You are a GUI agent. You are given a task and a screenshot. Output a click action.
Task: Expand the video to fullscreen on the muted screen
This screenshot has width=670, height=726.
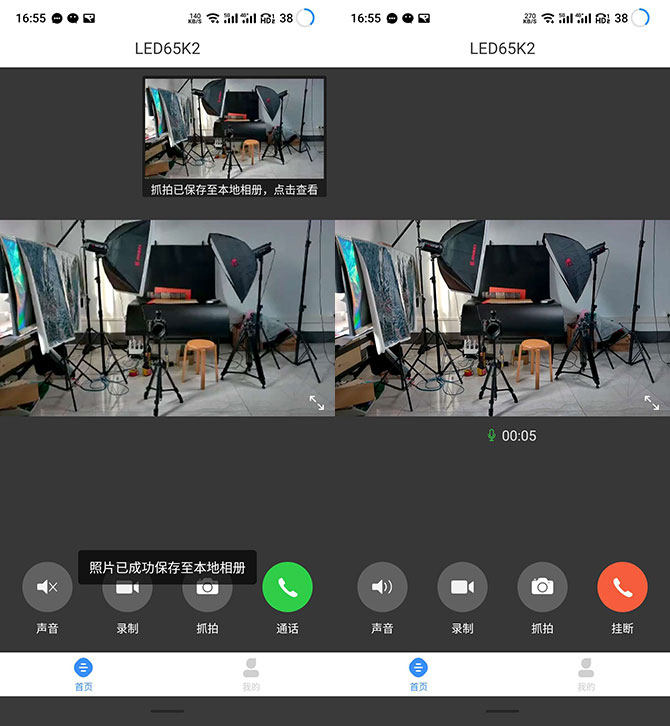click(x=316, y=402)
